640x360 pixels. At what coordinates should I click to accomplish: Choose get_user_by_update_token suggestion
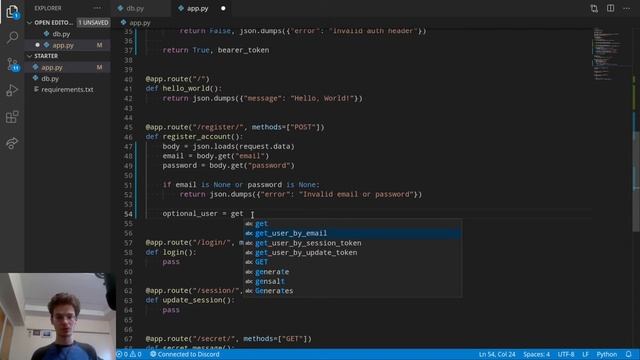pyautogui.click(x=353, y=252)
